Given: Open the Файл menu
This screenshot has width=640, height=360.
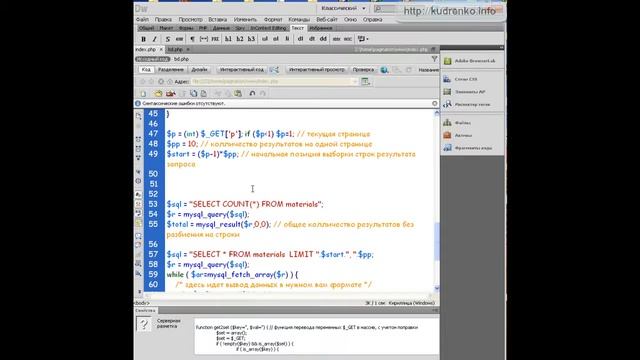Looking at the screenshot, I should [142, 19].
